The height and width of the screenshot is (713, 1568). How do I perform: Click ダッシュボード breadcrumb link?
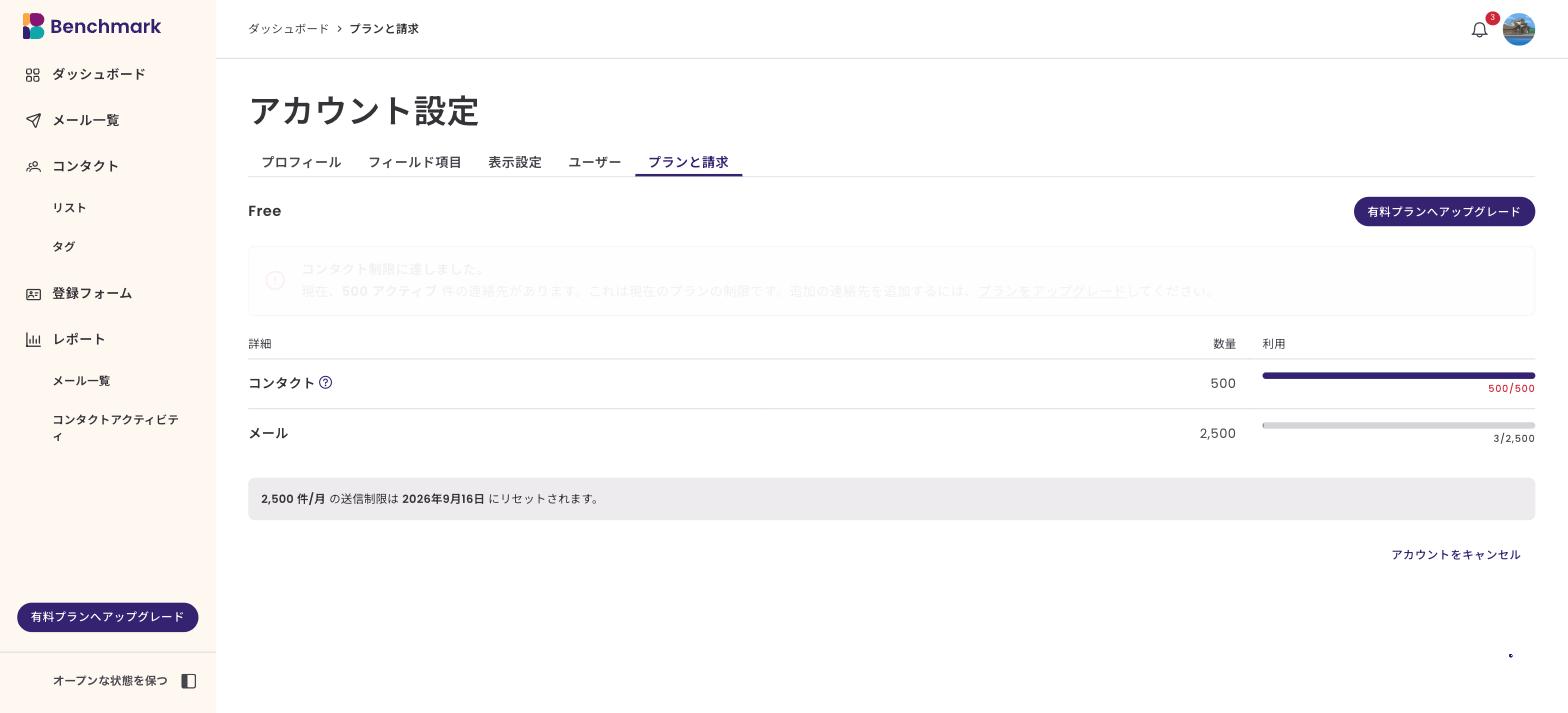click(288, 29)
